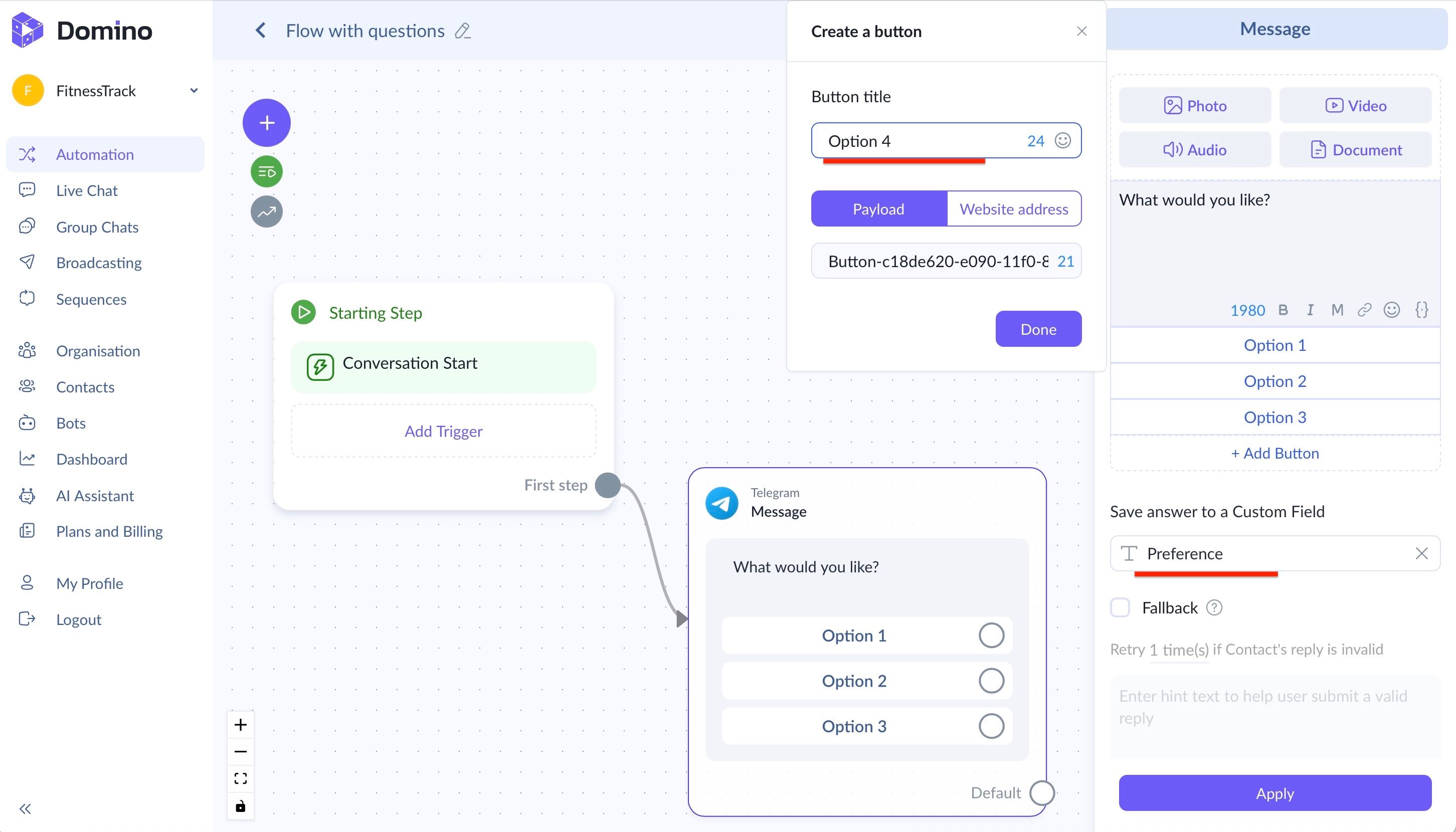Open the emoji picker in Button title

(1062, 140)
